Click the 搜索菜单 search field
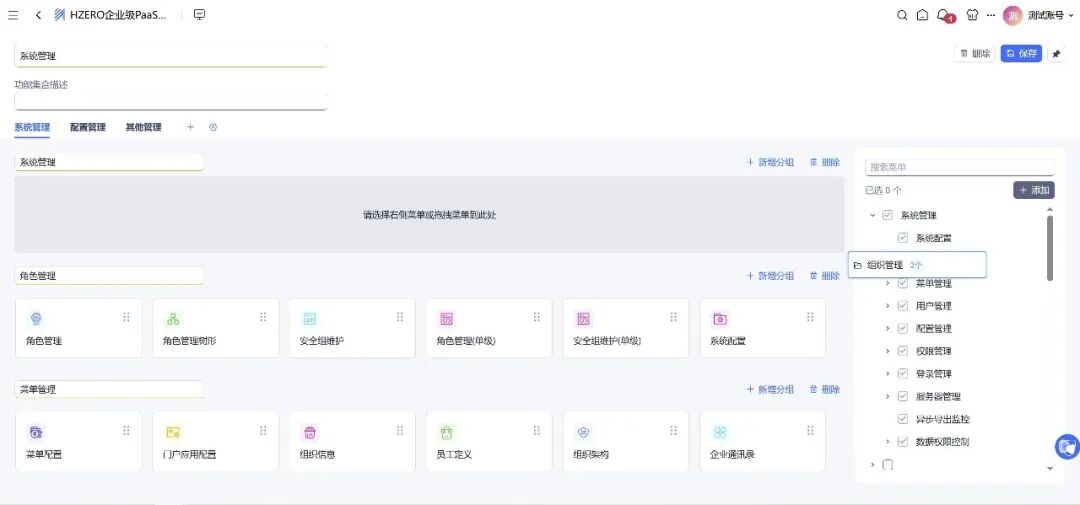Image resolution: width=1080 pixels, height=505 pixels. pos(959,167)
